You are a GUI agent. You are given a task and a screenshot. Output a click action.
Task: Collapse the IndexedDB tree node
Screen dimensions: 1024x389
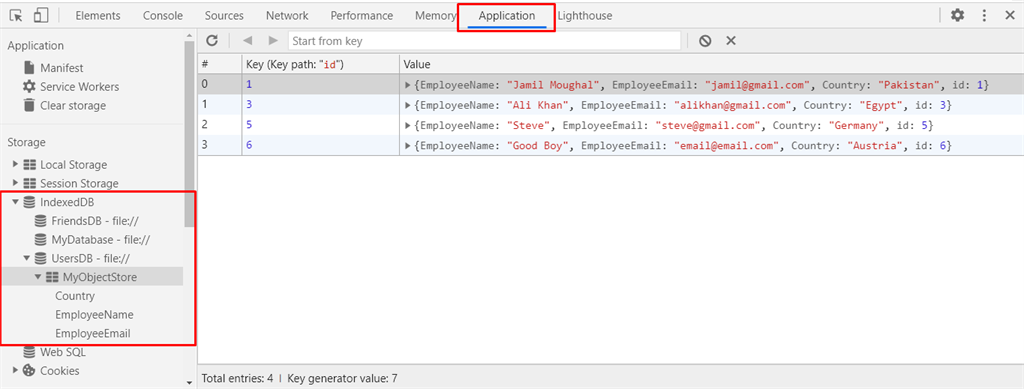(16, 202)
